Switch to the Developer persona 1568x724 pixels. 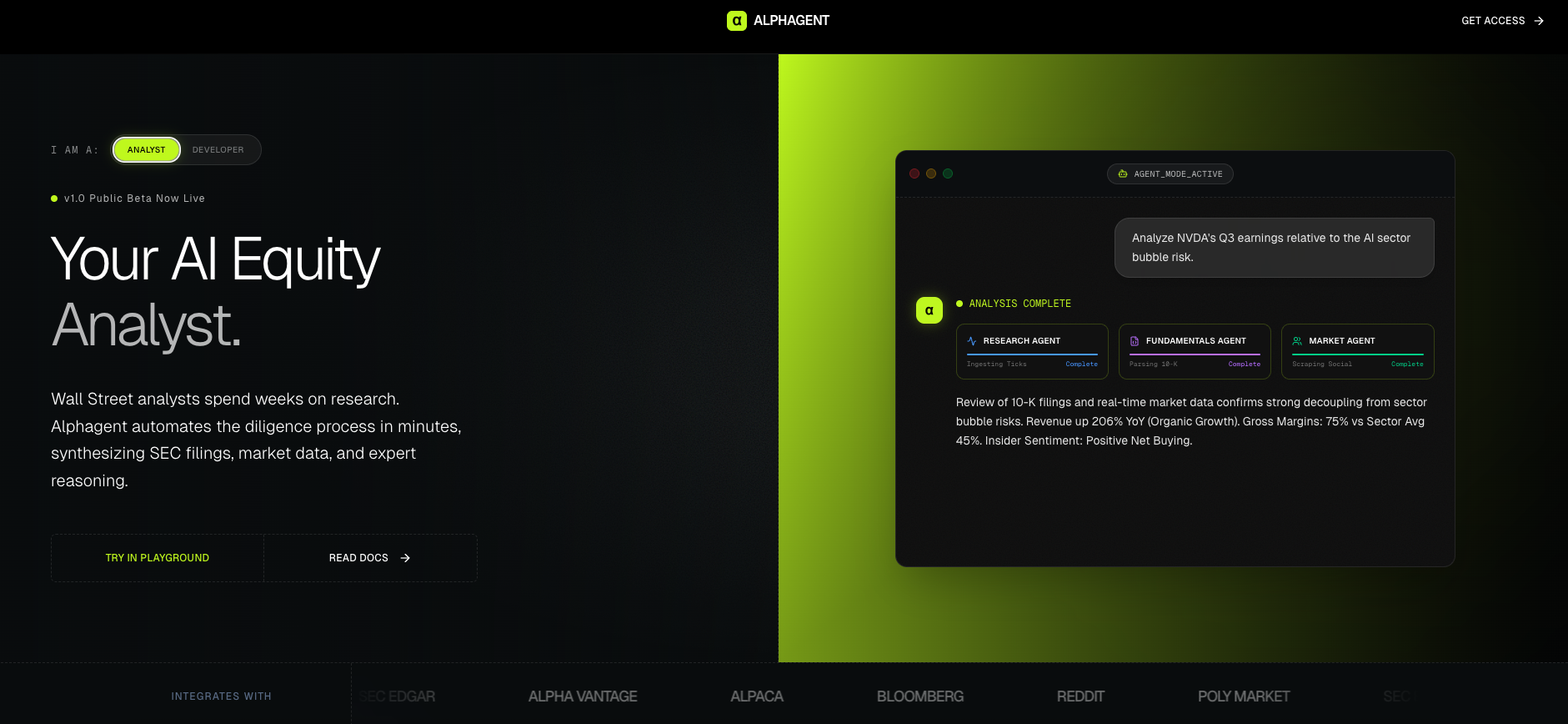(218, 150)
